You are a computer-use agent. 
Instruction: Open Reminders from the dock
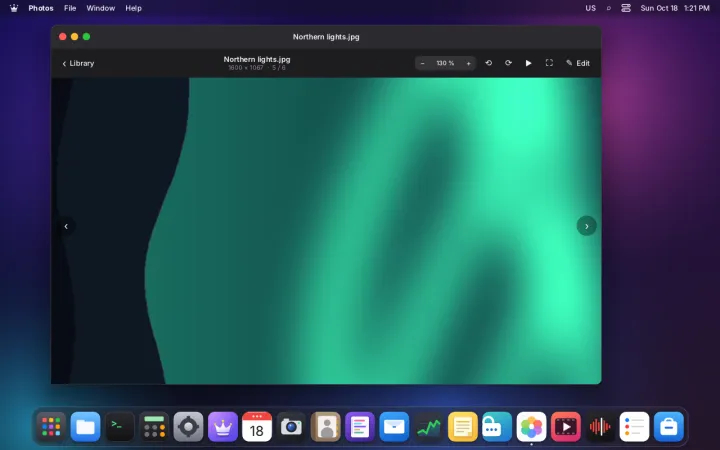634,427
